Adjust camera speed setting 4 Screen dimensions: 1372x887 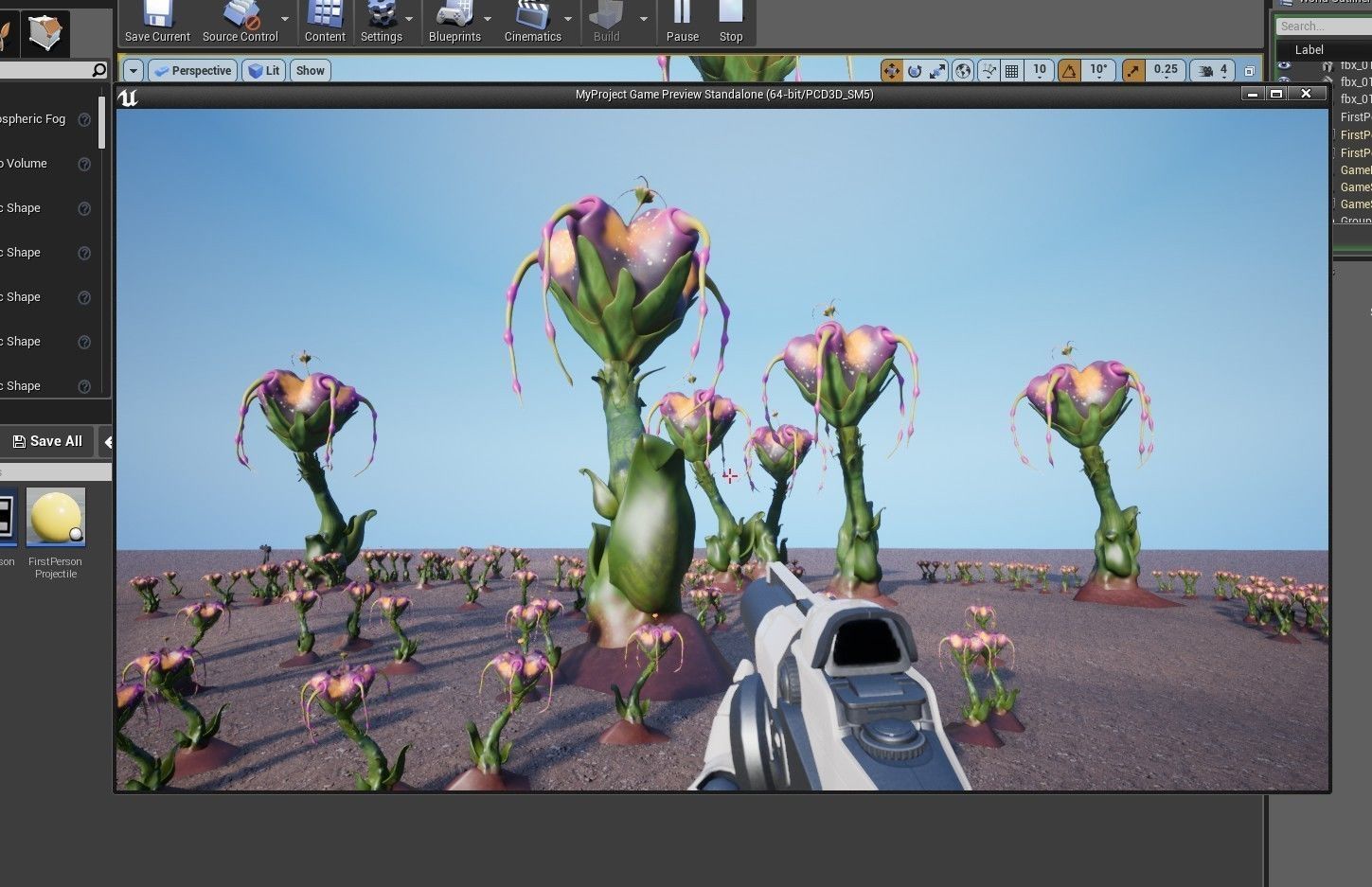1213,71
